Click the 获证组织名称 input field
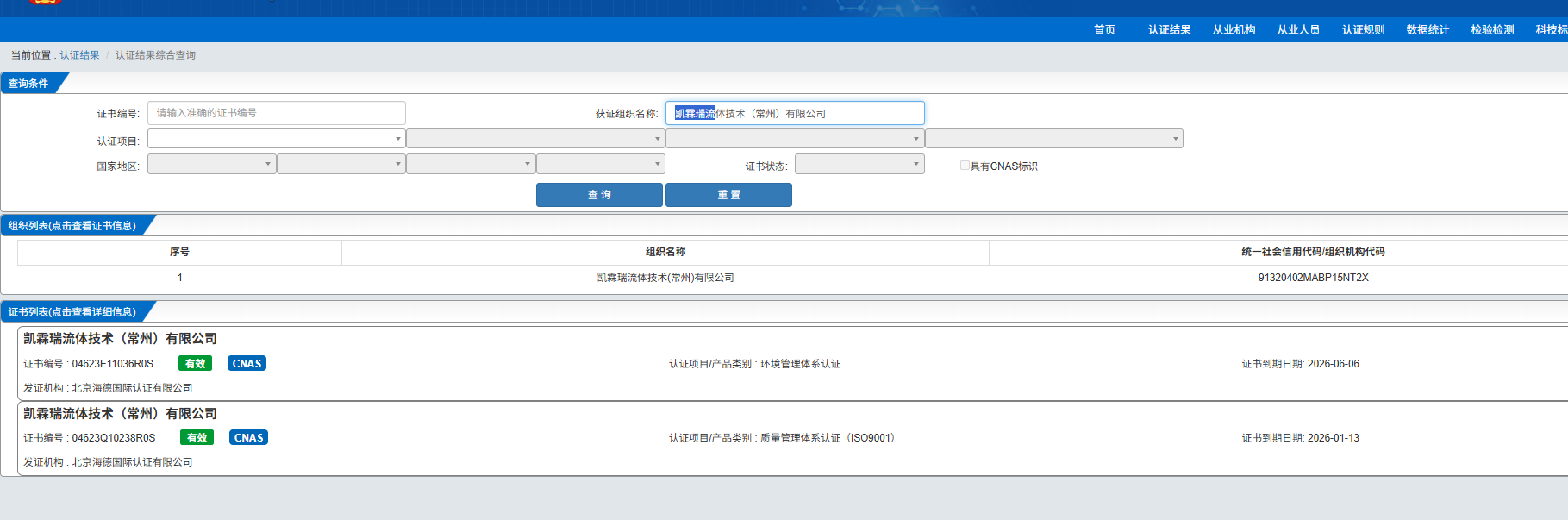Image resolution: width=1568 pixels, height=520 pixels. [x=795, y=113]
